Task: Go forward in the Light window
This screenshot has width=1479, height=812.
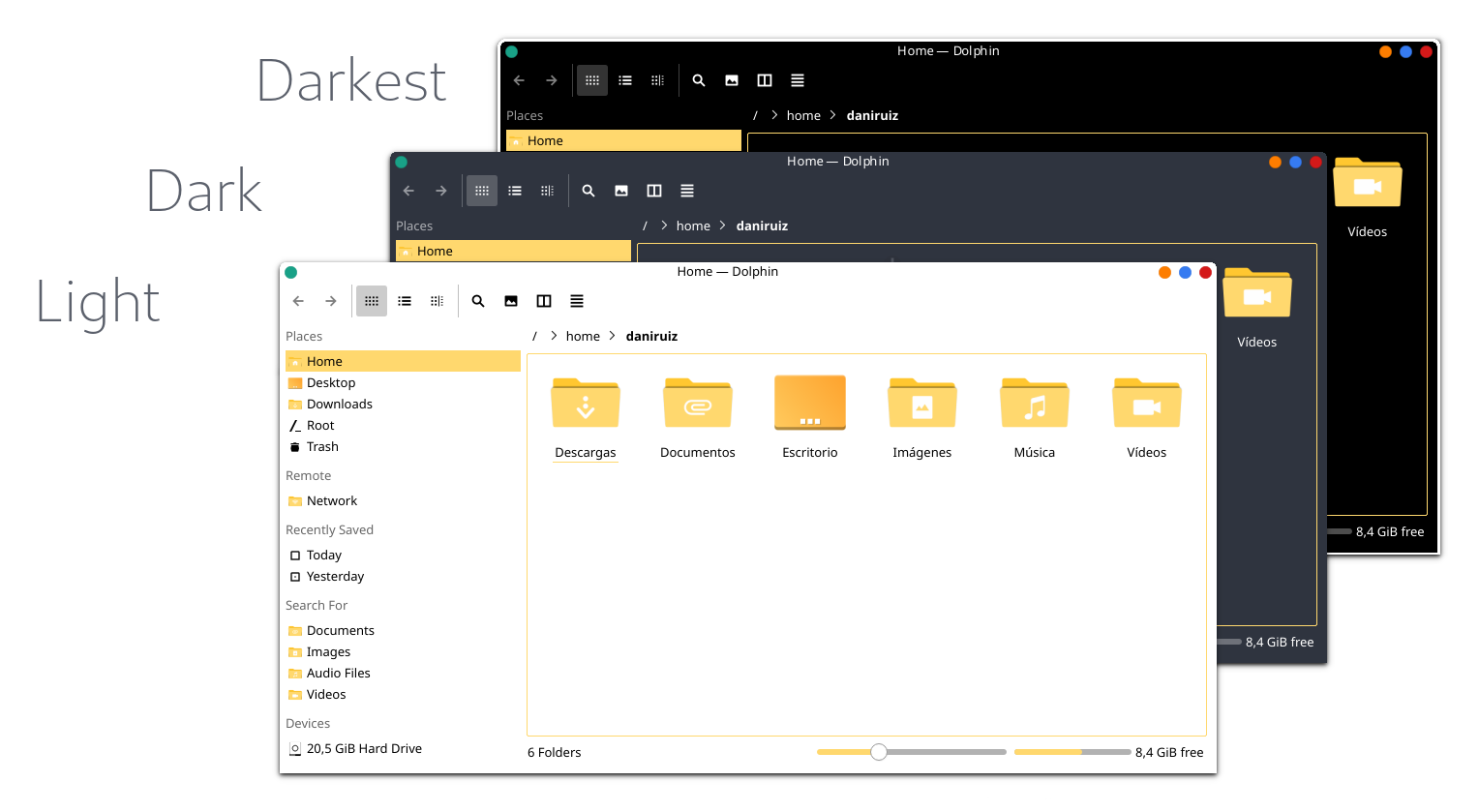Action: (x=331, y=301)
